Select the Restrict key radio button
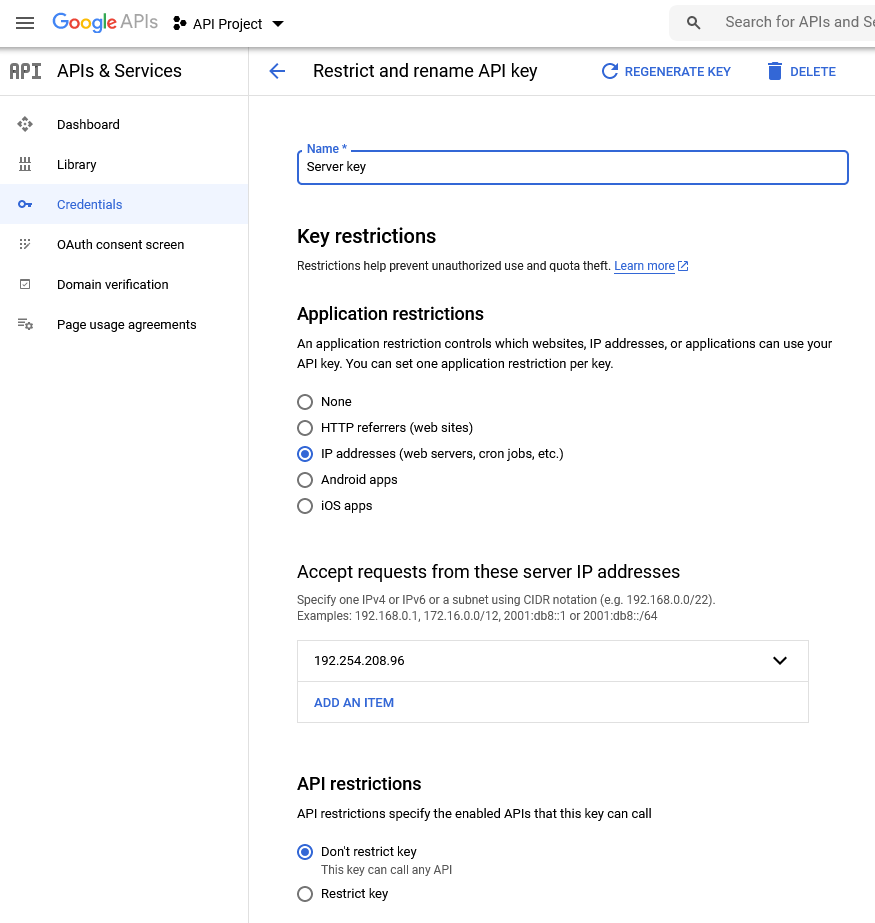The width and height of the screenshot is (875, 923). (305, 894)
